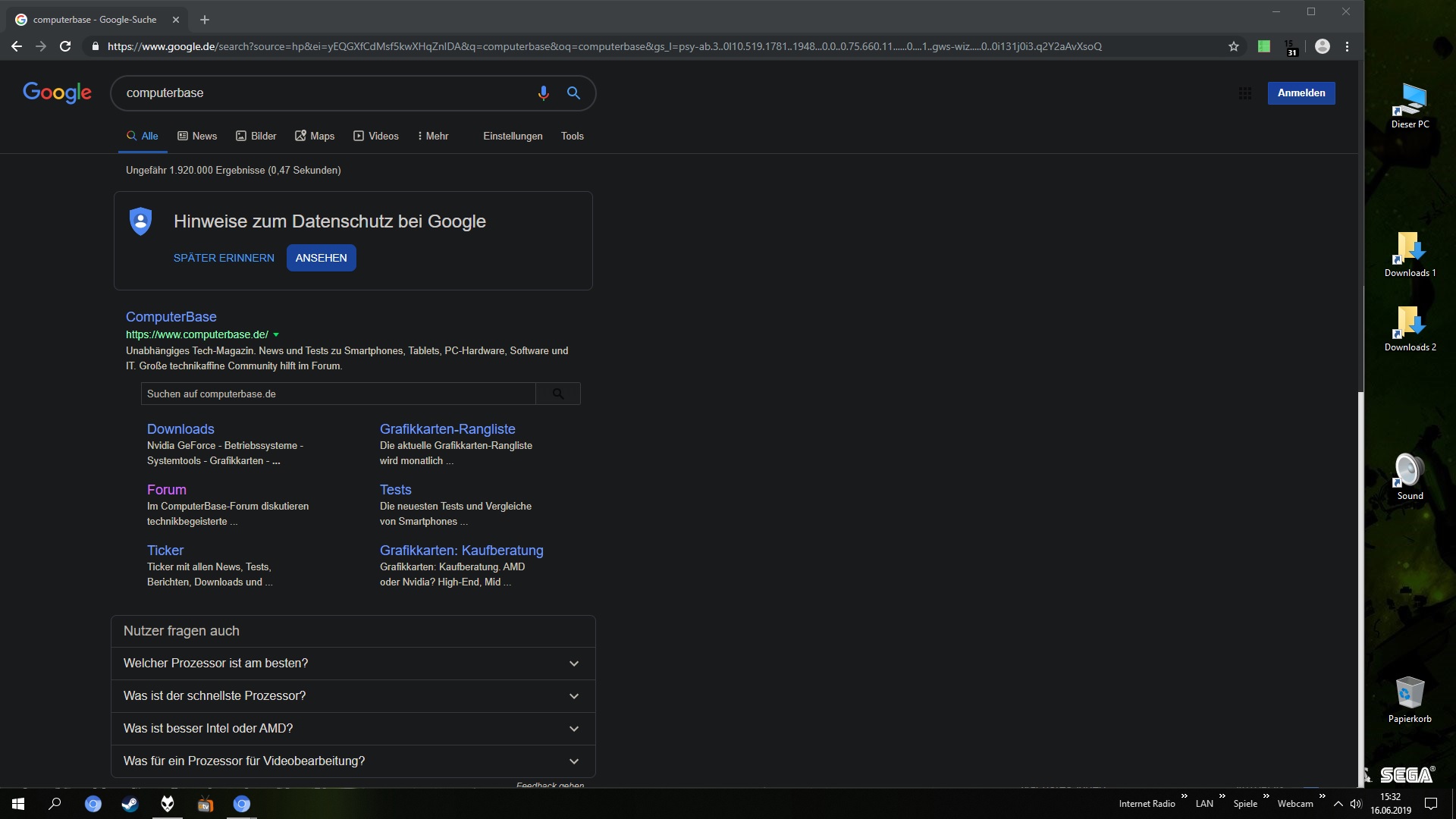Click the Google search input field

point(318,93)
